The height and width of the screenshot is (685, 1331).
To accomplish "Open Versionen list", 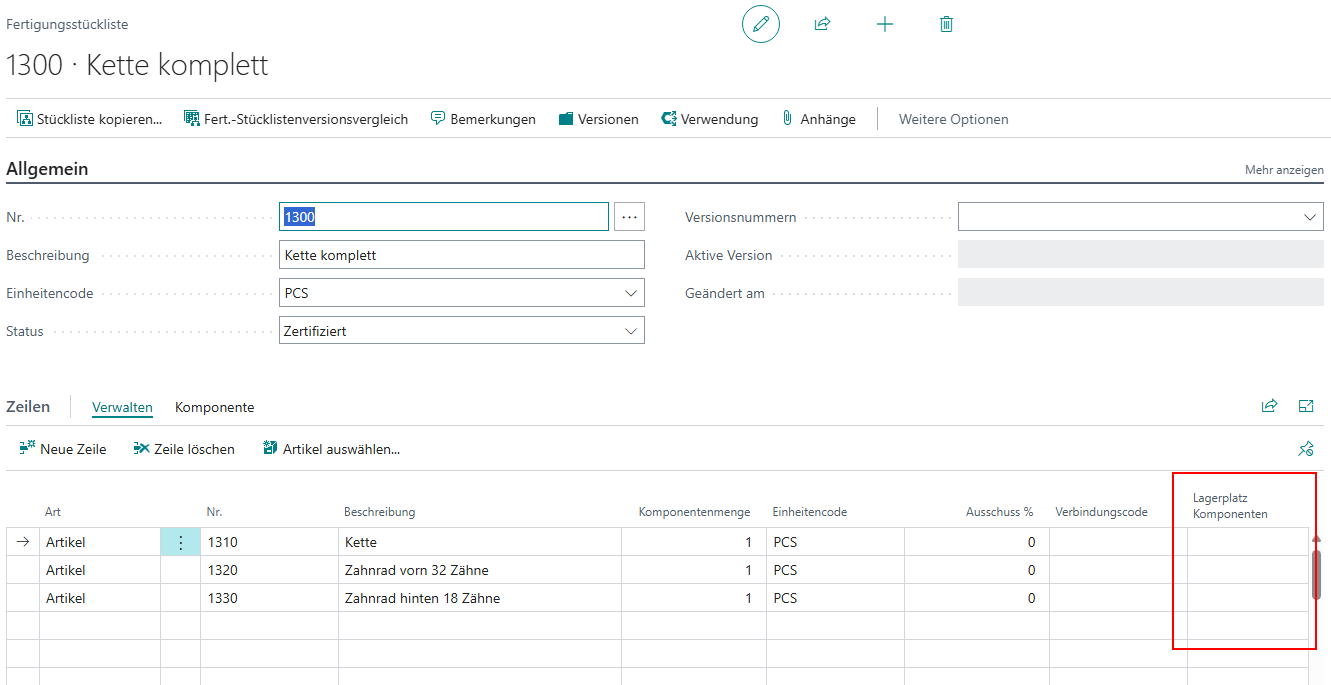I will [598, 119].
